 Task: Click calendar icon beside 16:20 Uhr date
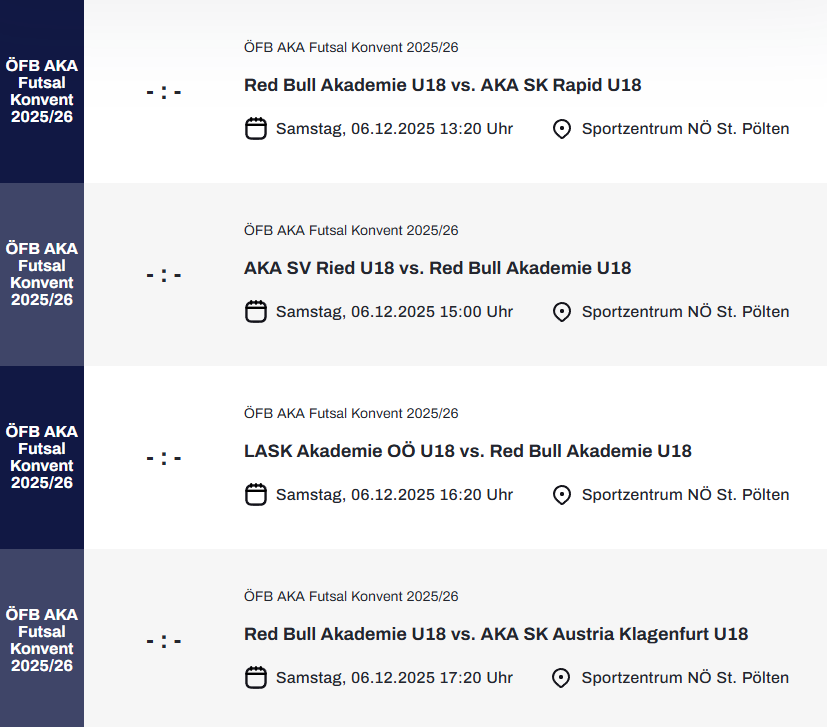(x=256, y=494)
